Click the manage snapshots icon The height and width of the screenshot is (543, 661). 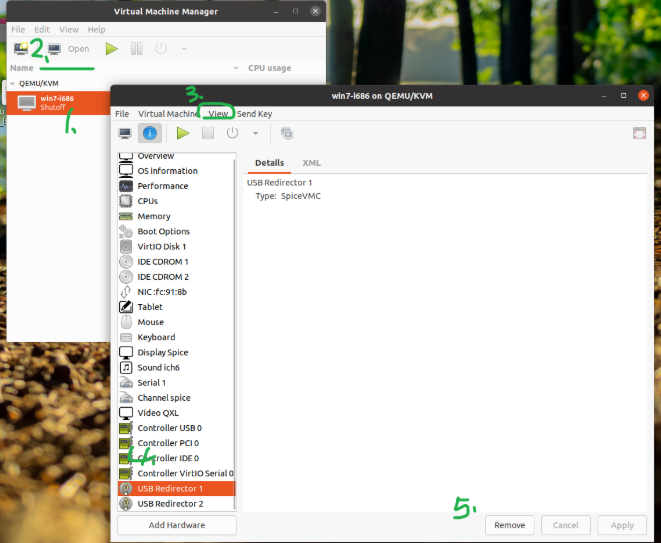tap(287, 134)
